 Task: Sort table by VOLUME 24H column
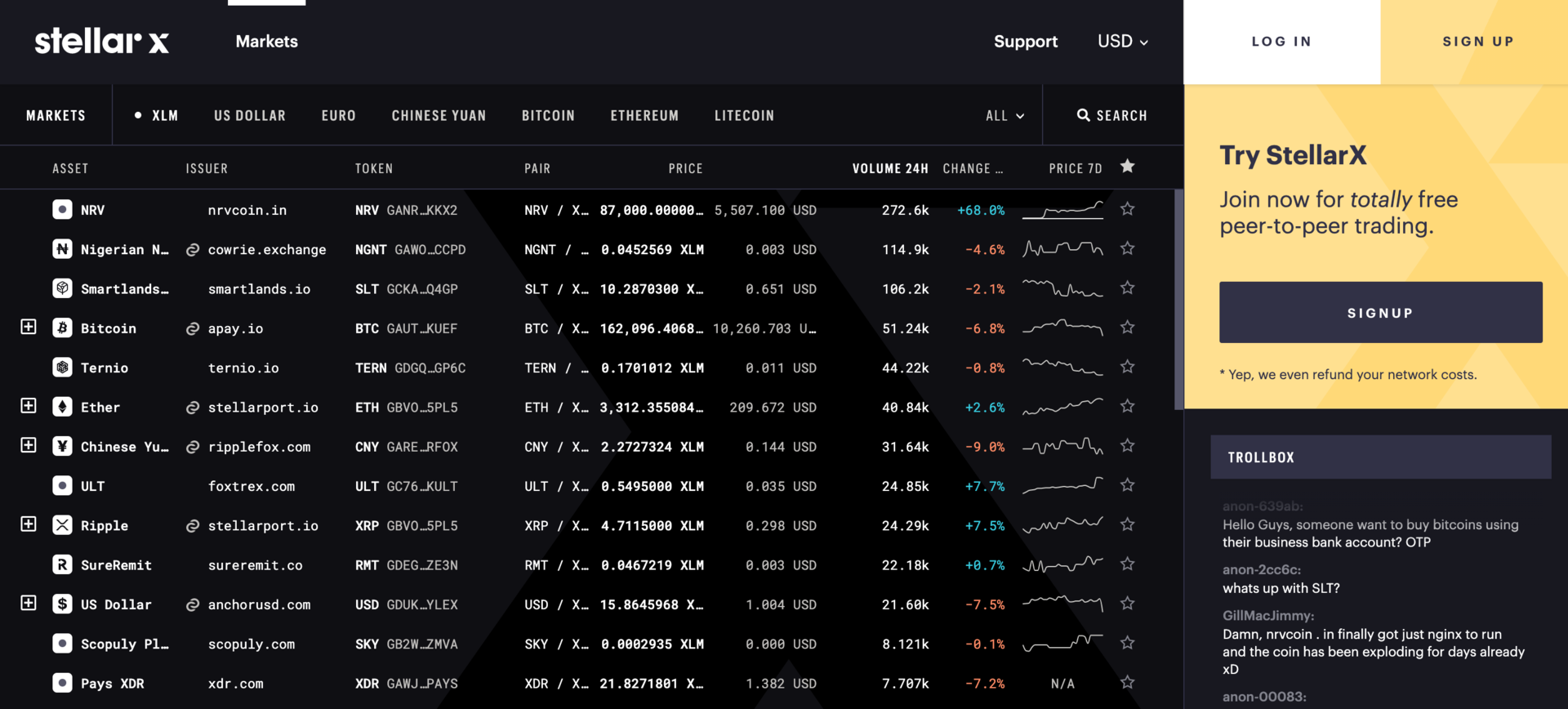pos(889,169)
